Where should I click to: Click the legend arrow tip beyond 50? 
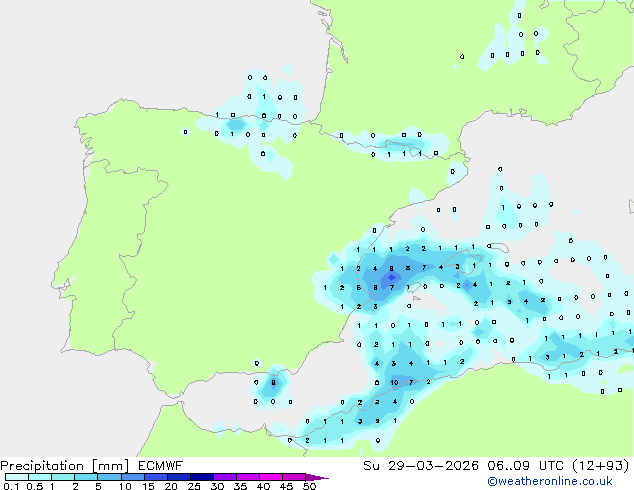click(317, 477)
